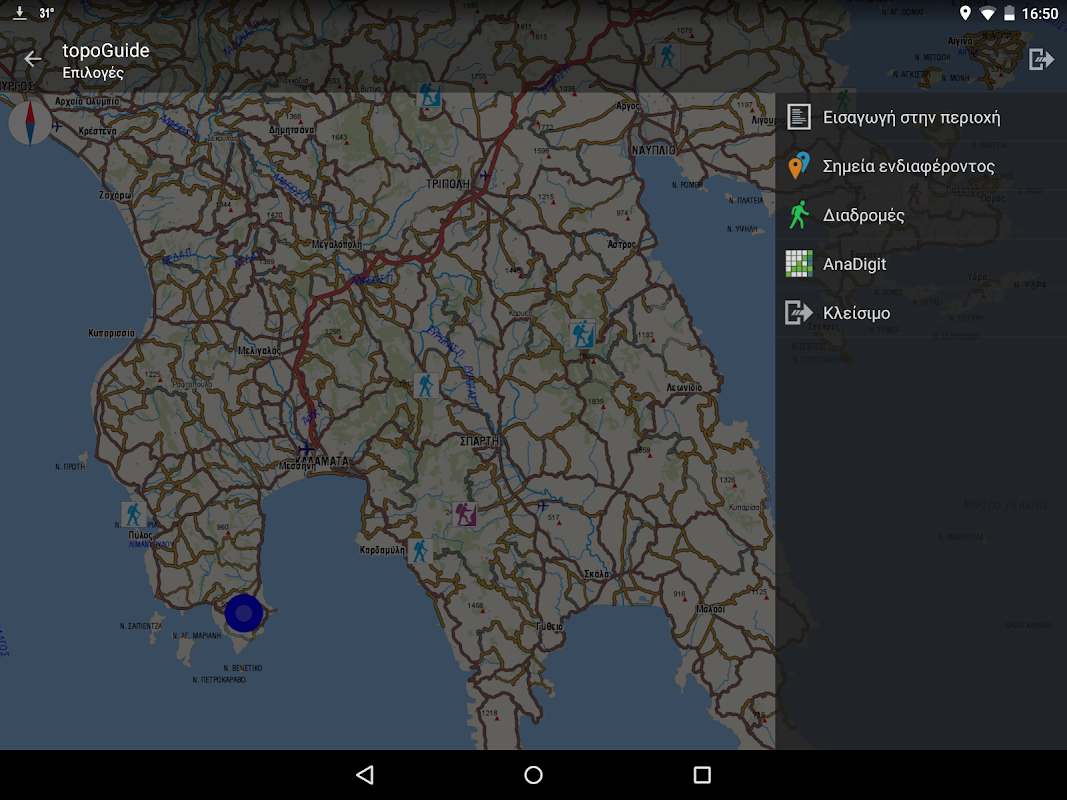Image resolution: width=1067 pixels, height=800 pixels.
Task: Tap the hiker icon near Καρδαμύλη
Action: (421, 550)
